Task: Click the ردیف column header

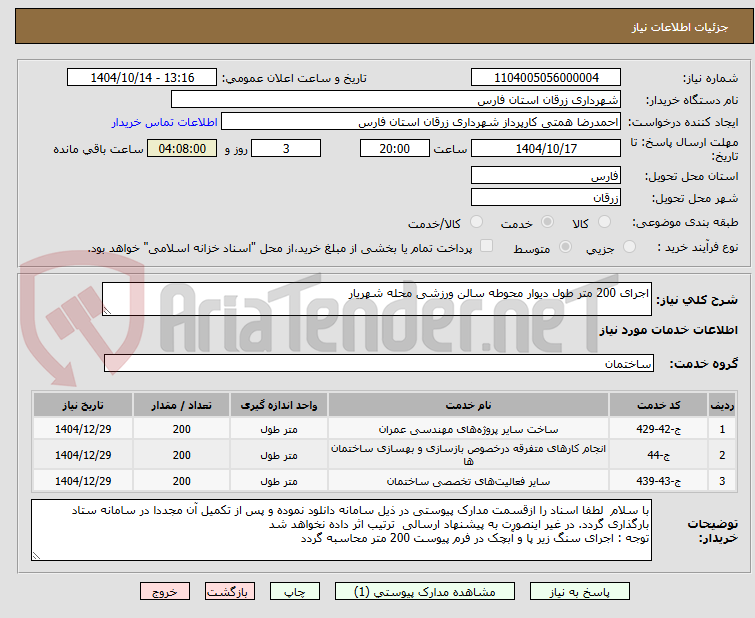Action: pos(722,405)
